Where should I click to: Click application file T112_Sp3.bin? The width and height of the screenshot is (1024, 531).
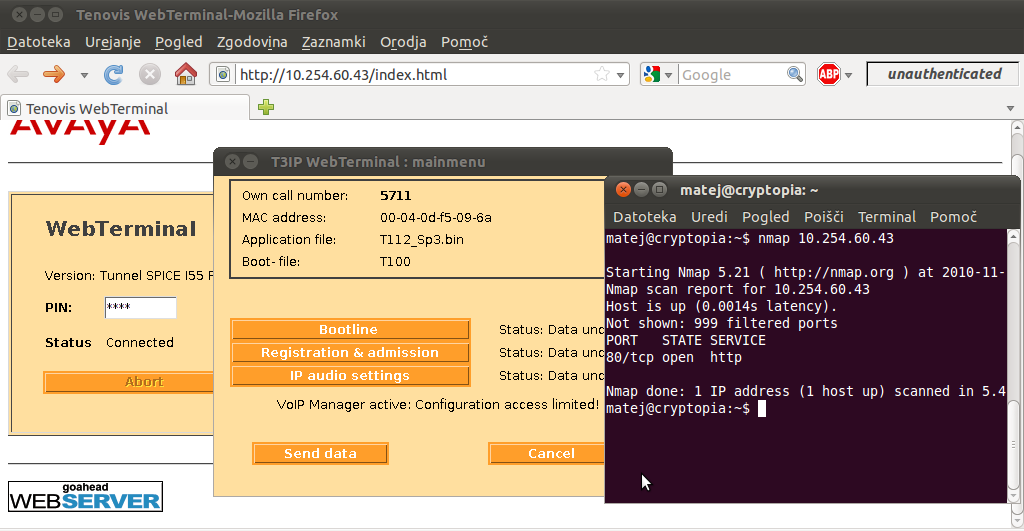[422, 240]
